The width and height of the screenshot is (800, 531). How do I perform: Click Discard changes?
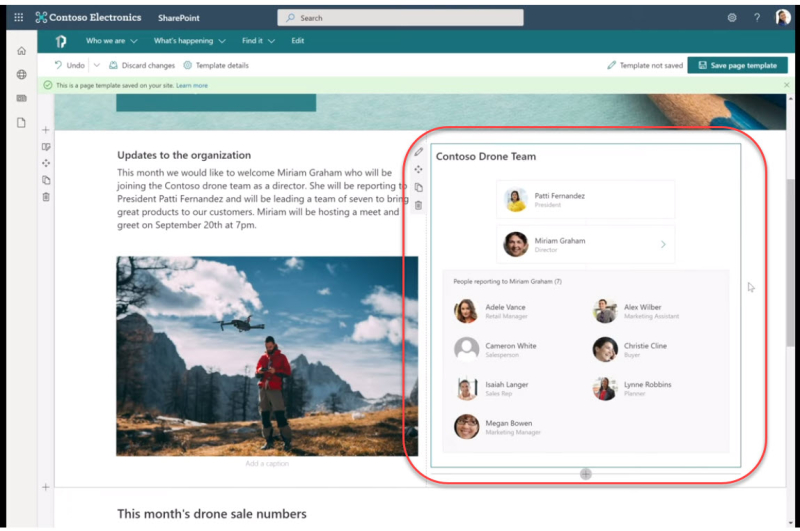142,65
